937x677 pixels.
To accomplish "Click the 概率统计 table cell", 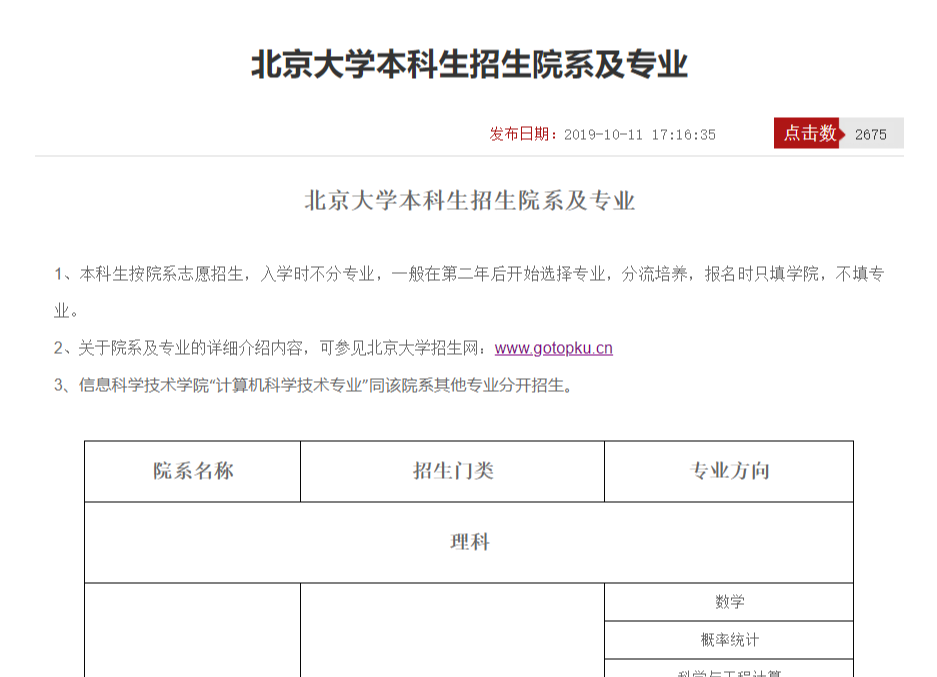I will pyautogui.click(x=729, y=640).
